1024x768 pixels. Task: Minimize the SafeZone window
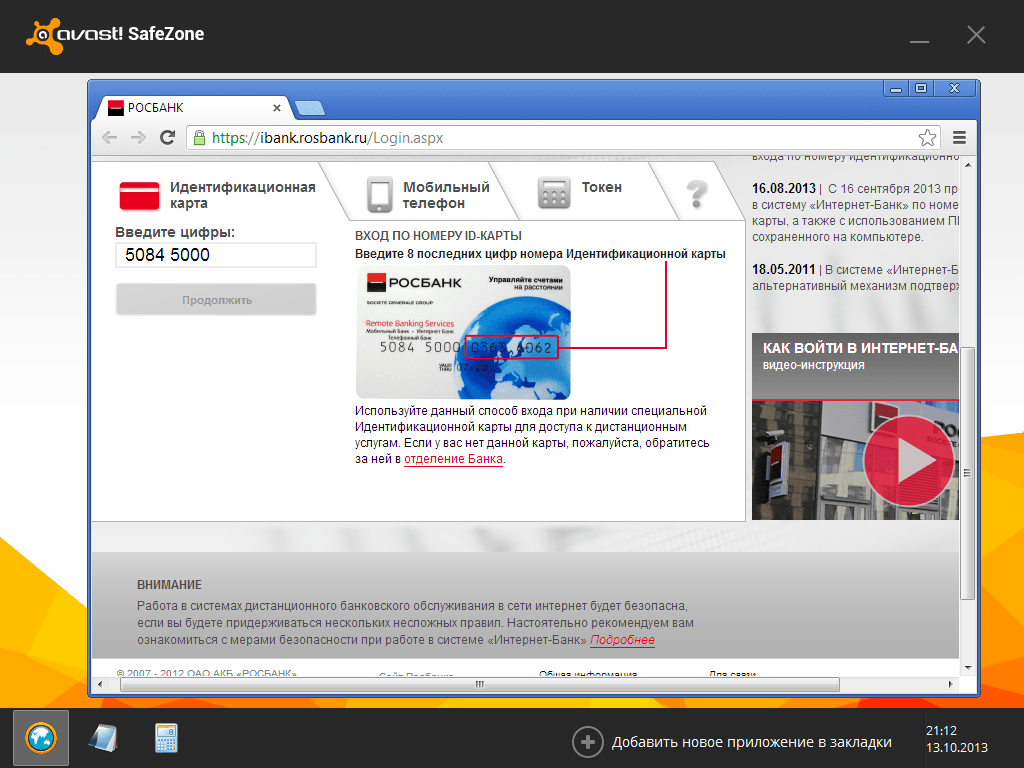pos(920,40)
